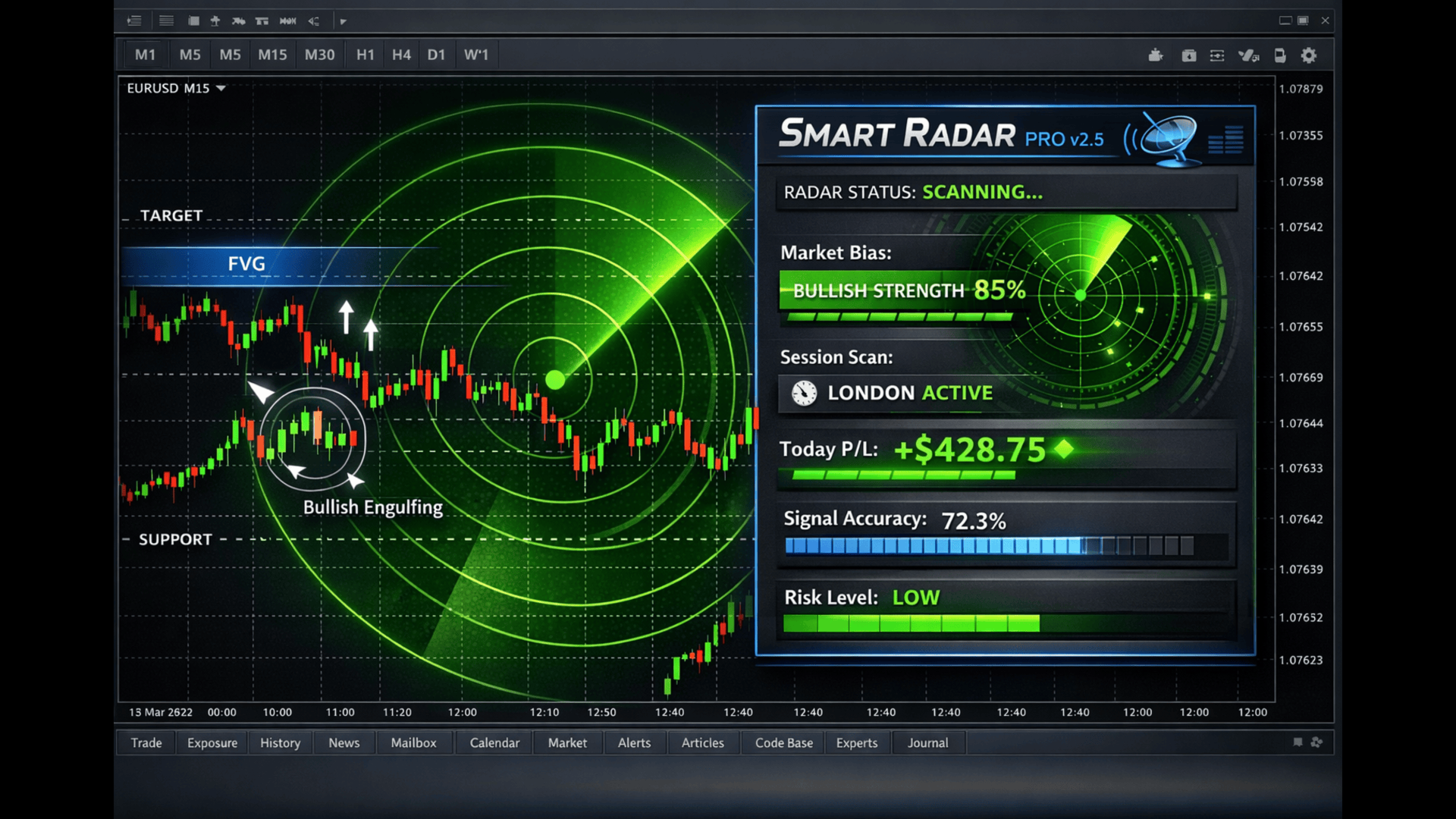Switch chart to M1 timeframe
The image size is (1456, 819).
pos(145,55)
